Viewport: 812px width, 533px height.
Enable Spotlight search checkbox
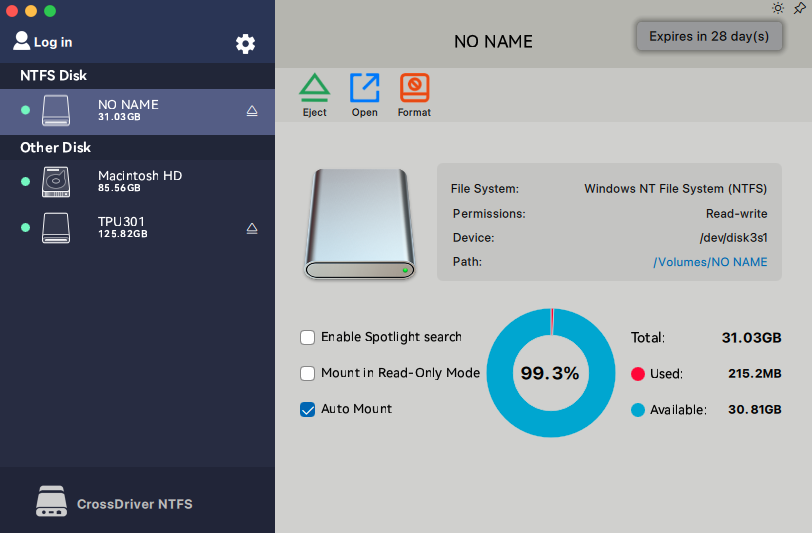click(x=308, y=337)
